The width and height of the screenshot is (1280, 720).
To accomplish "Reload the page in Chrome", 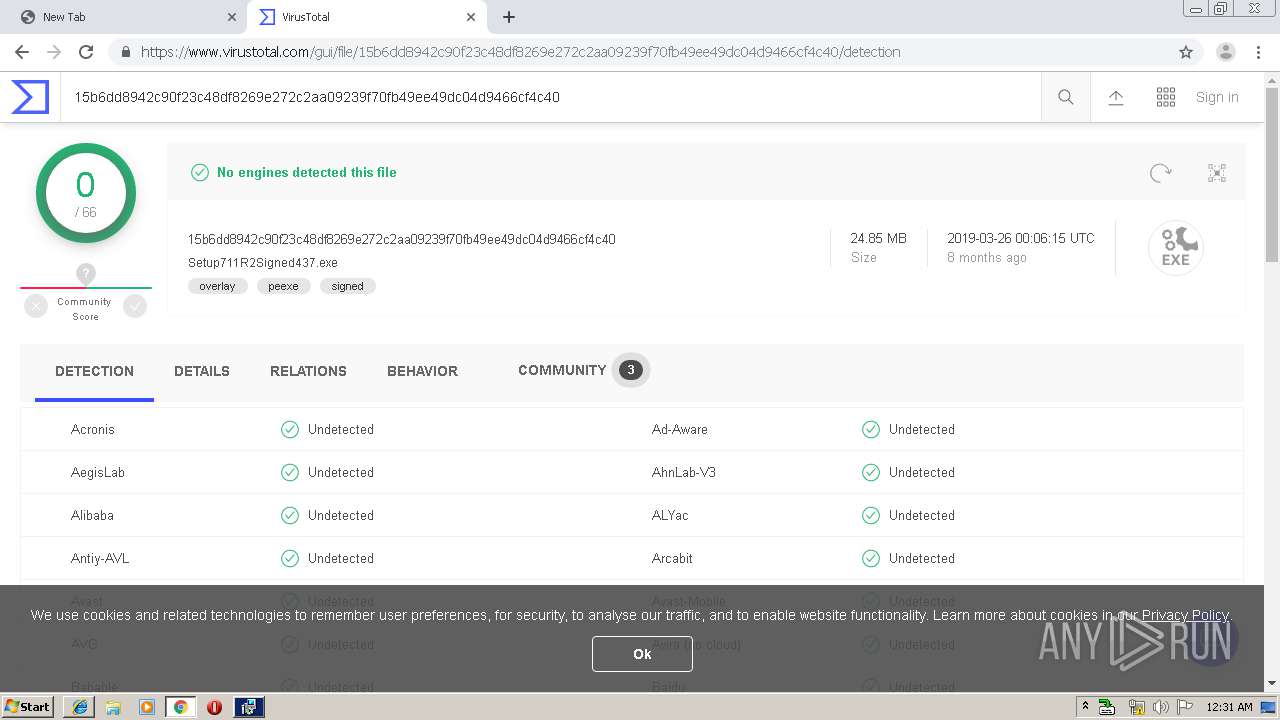I will [86, 52].
